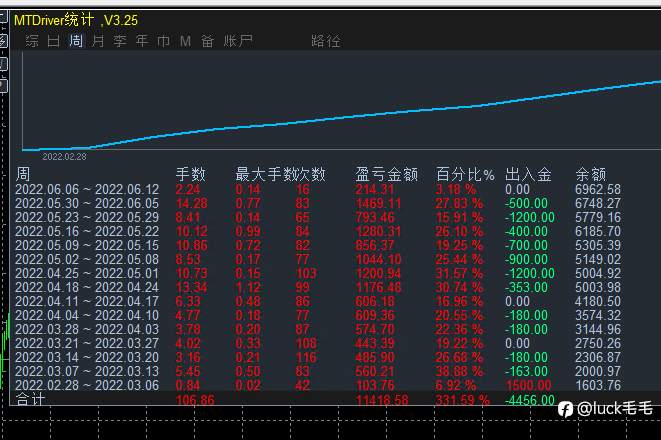Select the 2022.02.28 ~ 2022.03.06 week row
The width and height of the screenshot is (661, 440).
click(x=87, y=385)
